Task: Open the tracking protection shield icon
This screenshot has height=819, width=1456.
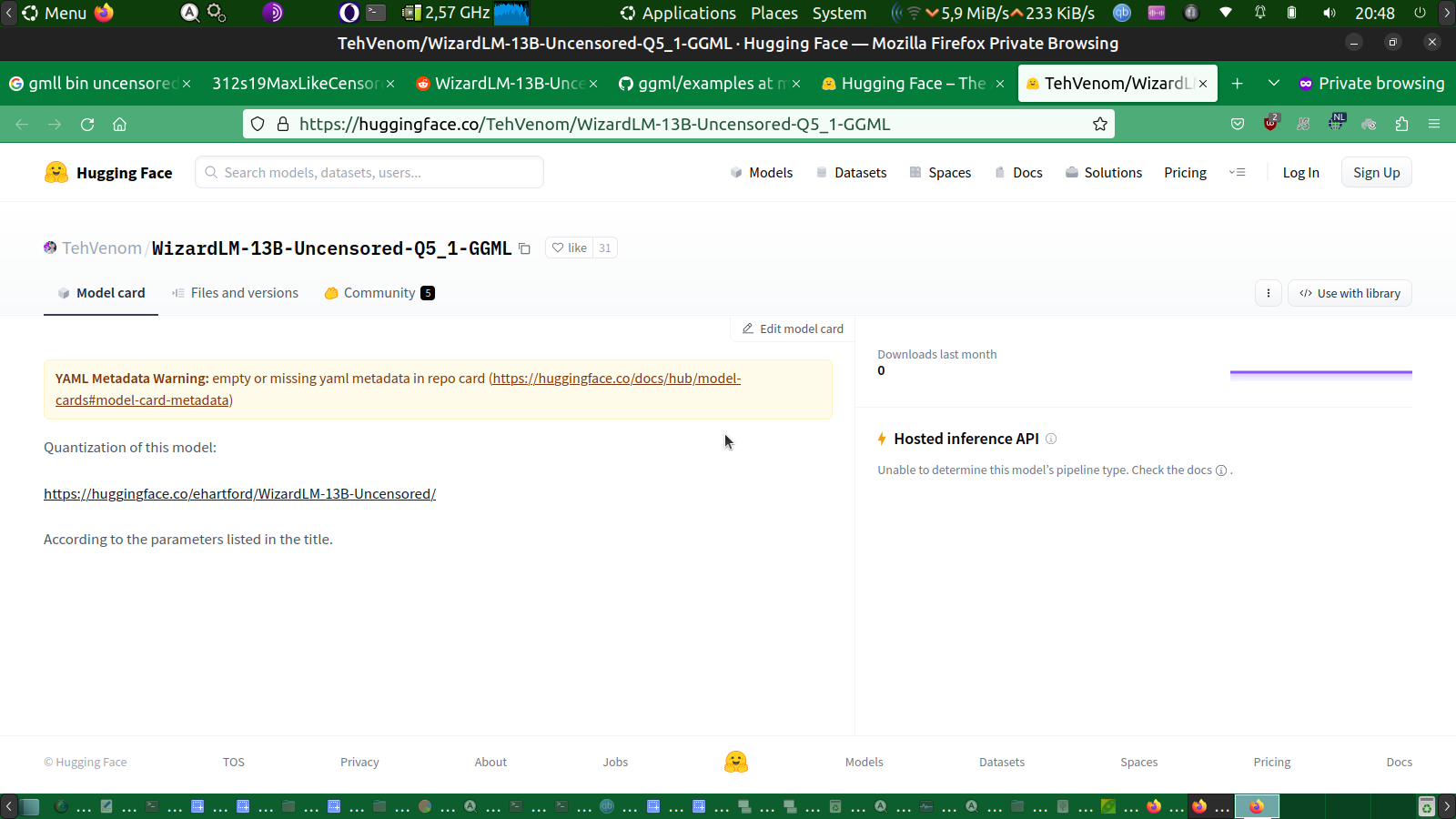Action: coord(258,125)
